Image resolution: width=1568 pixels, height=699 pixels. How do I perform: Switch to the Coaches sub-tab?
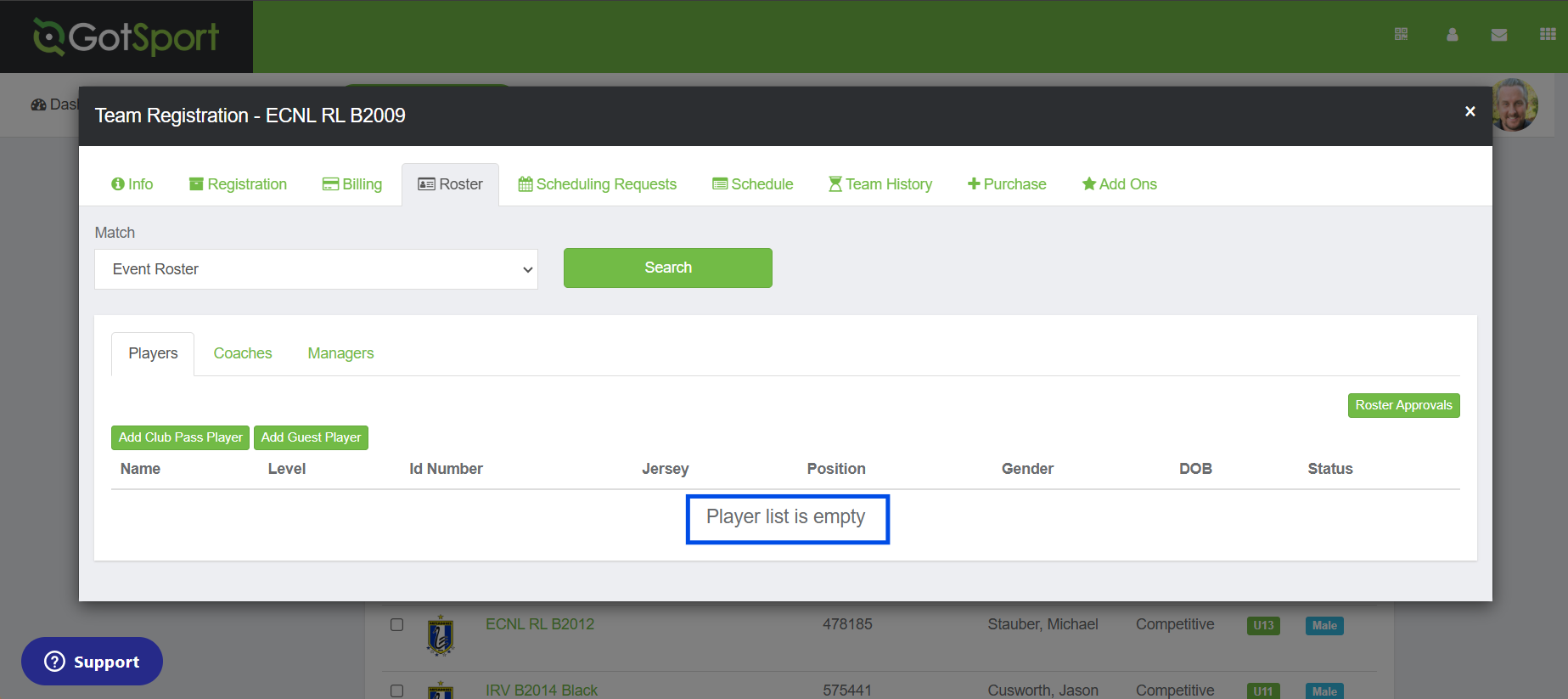(x=243, y=353)
